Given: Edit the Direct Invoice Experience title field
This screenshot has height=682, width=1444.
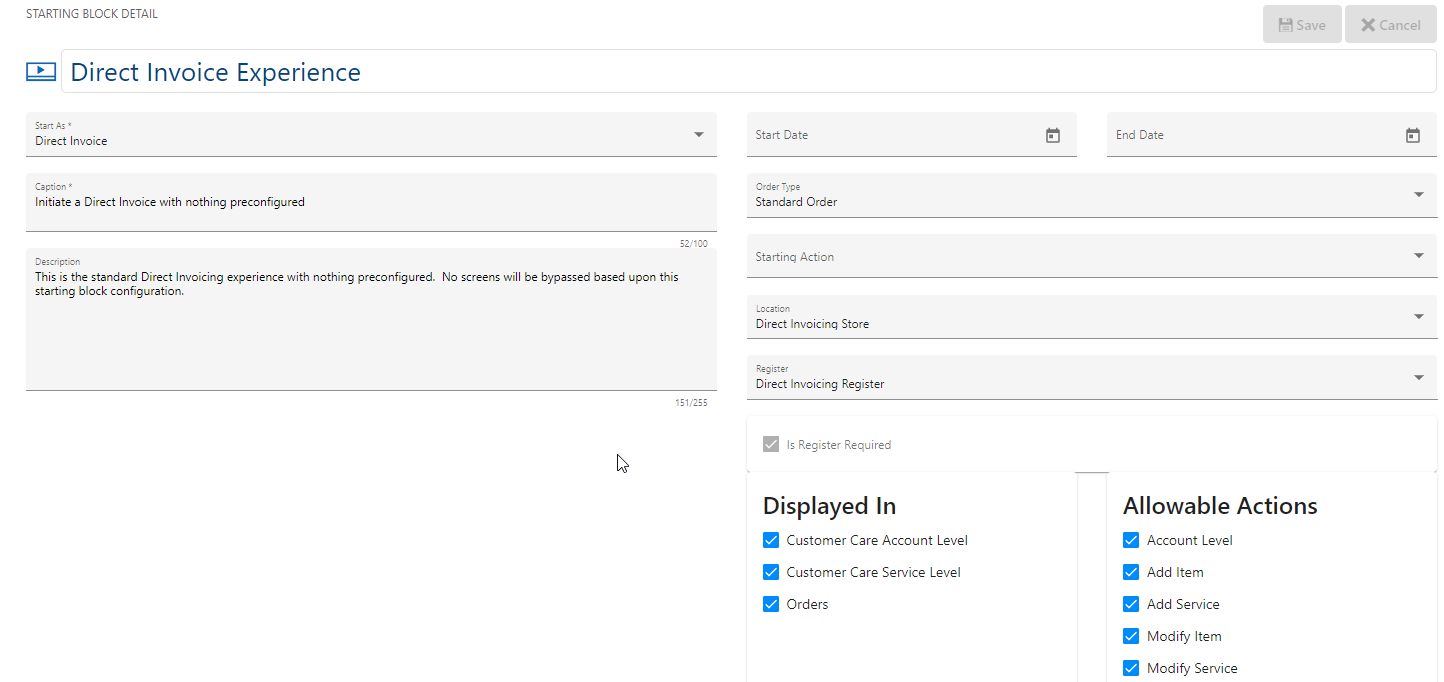Looking at the screenshot, I should click(x=749, y=72).
